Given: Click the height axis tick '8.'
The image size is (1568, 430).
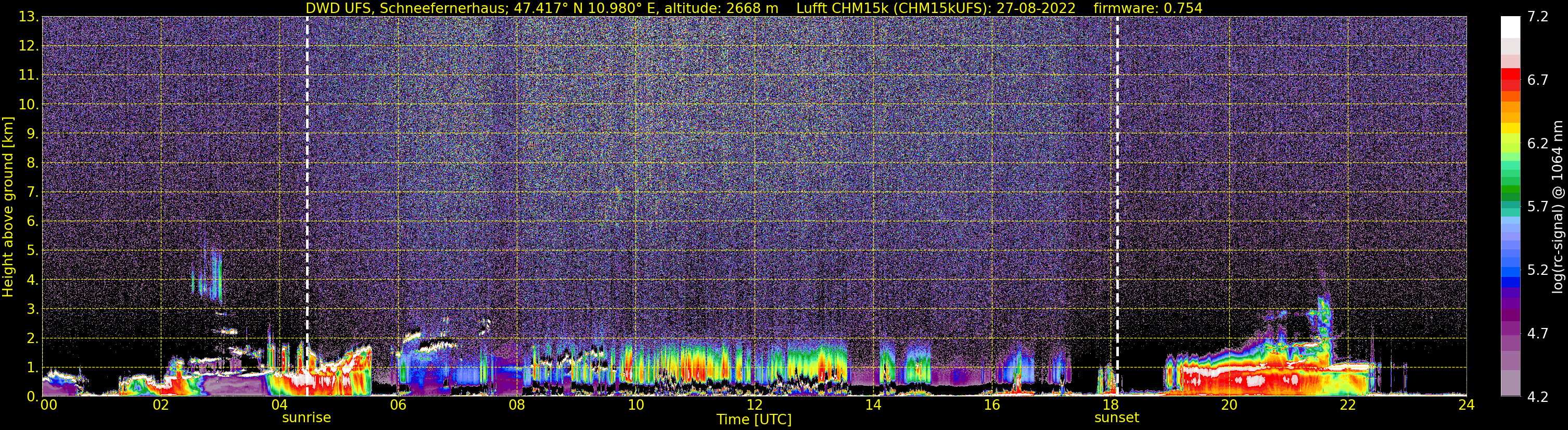Looking at the screenshot, I should pyautogui.click(x=32, y=163).
